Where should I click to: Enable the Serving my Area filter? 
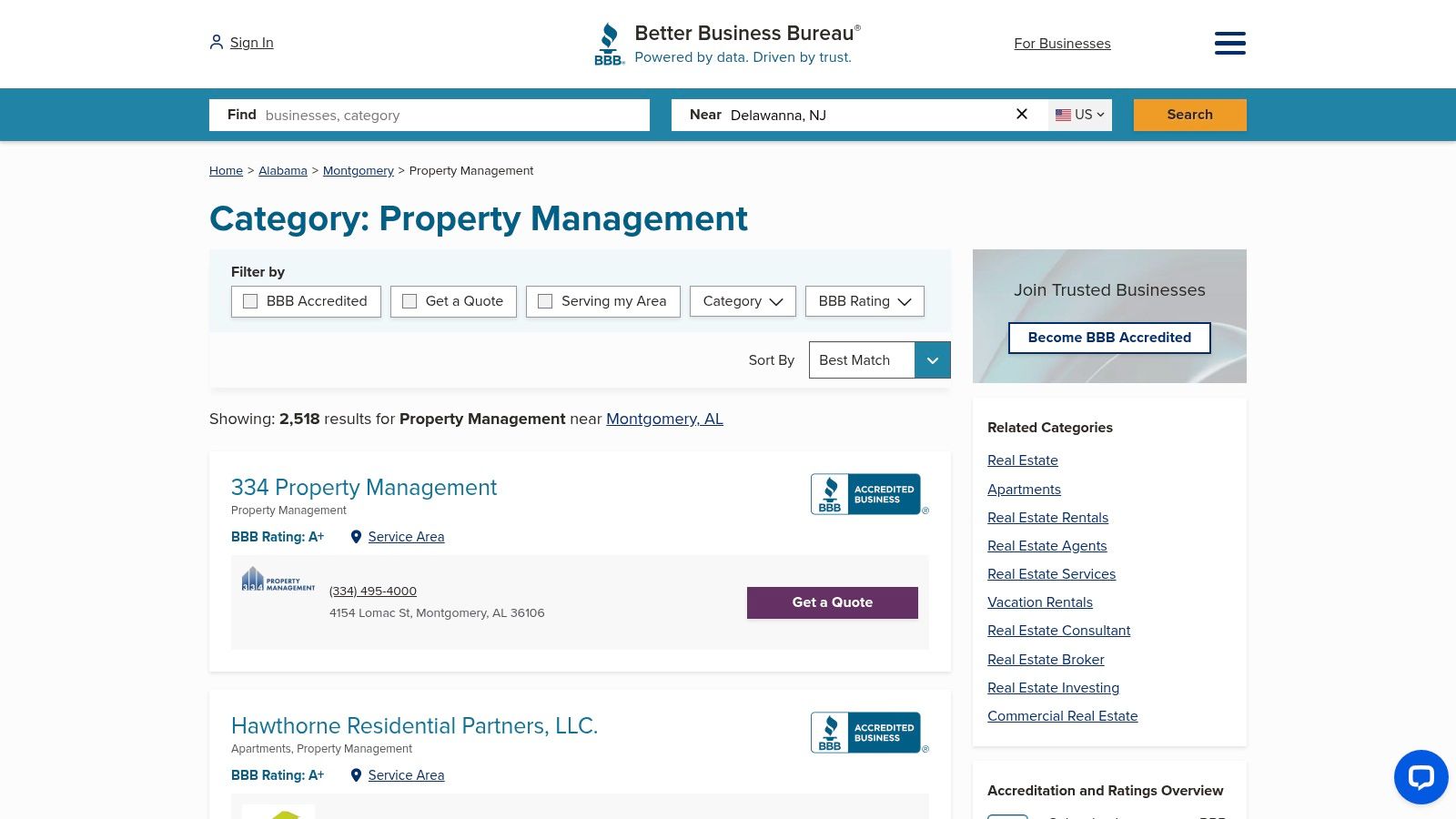545,300
